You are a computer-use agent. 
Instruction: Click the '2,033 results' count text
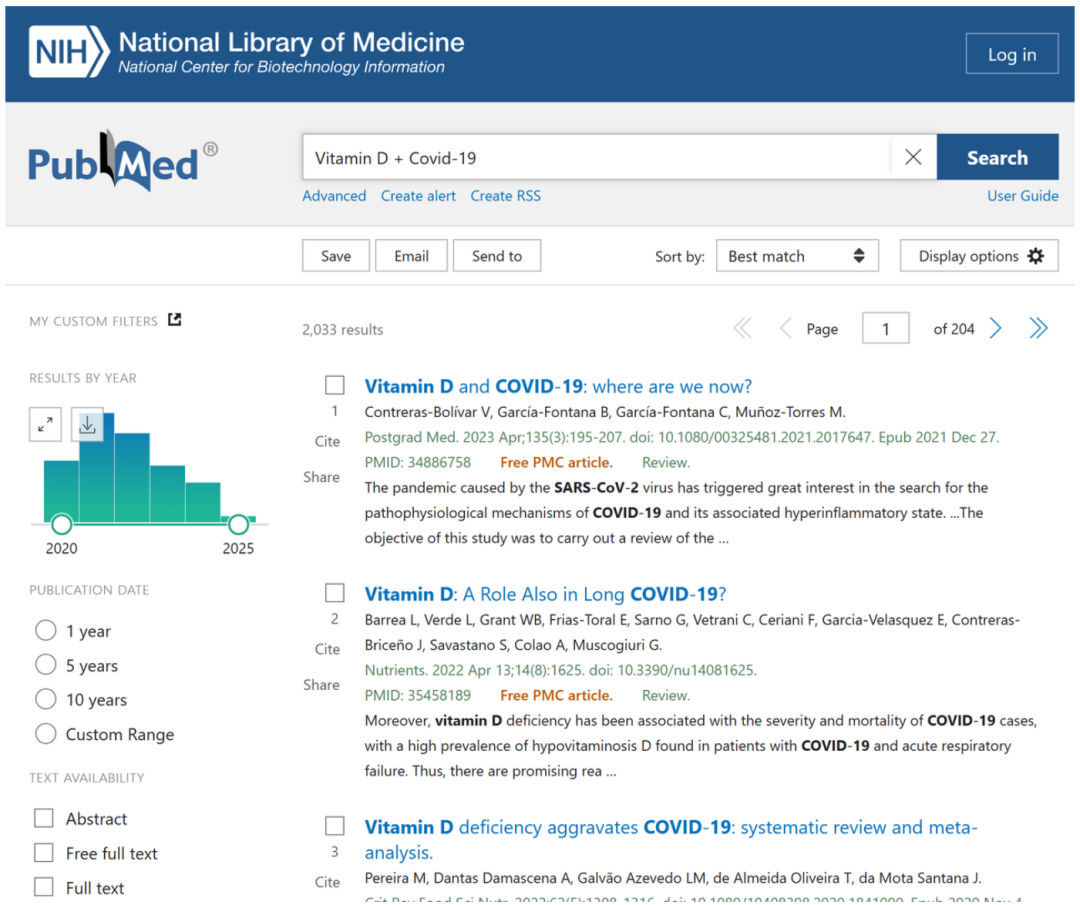click(x=342, y=330)
